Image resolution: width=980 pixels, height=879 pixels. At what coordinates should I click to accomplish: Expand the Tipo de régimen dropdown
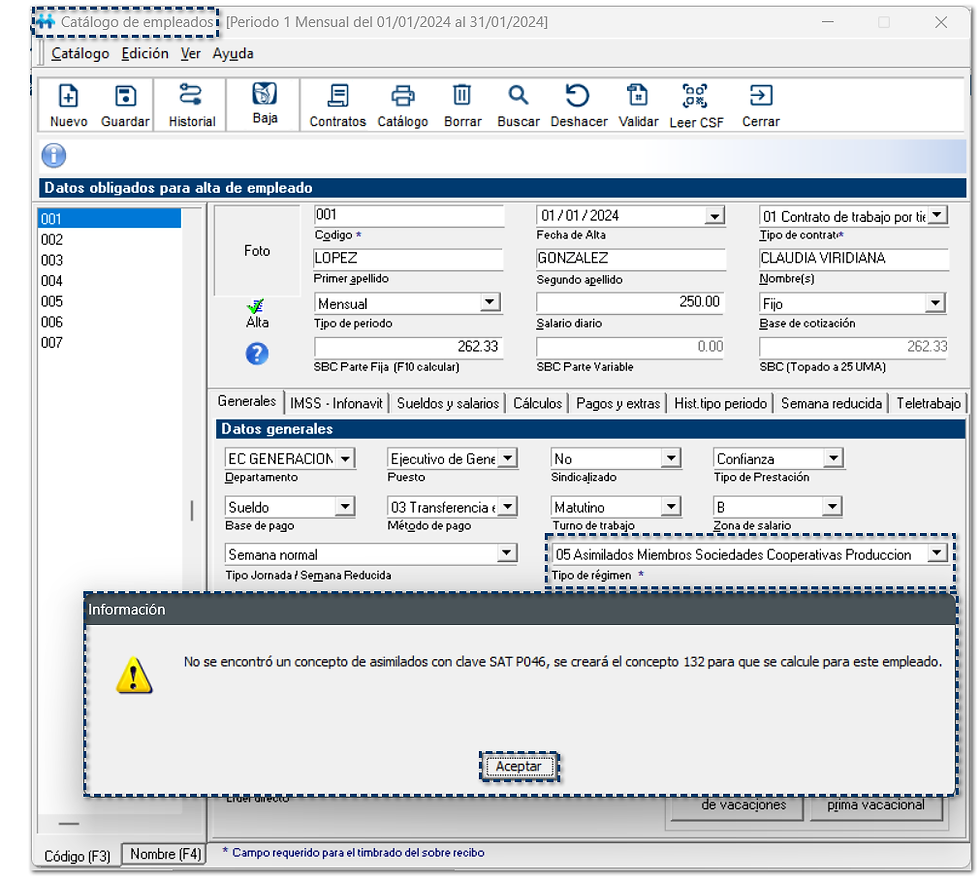pyautogui.click(x=936, y=554)
